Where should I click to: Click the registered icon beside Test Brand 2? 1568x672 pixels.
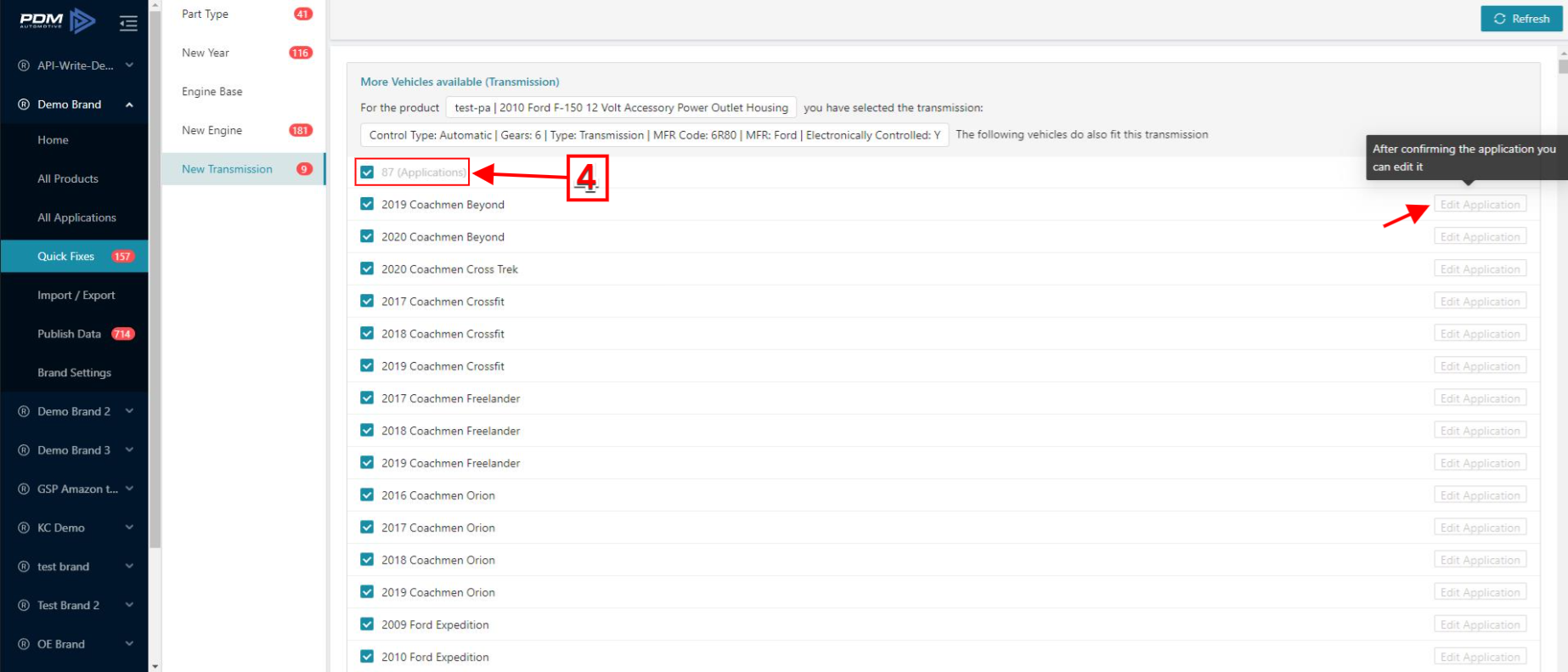[24, 606]
